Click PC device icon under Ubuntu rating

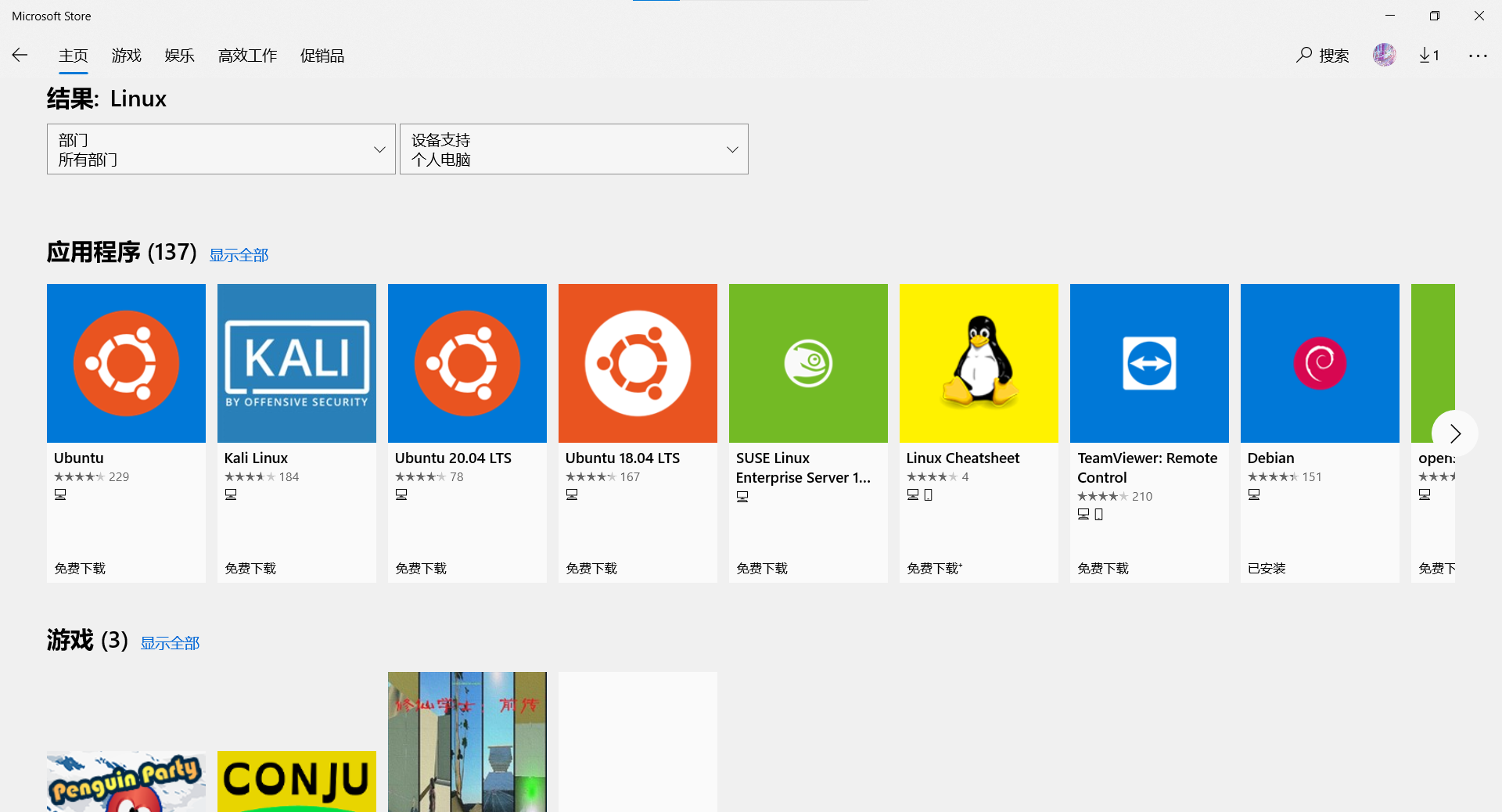[60, 494]
